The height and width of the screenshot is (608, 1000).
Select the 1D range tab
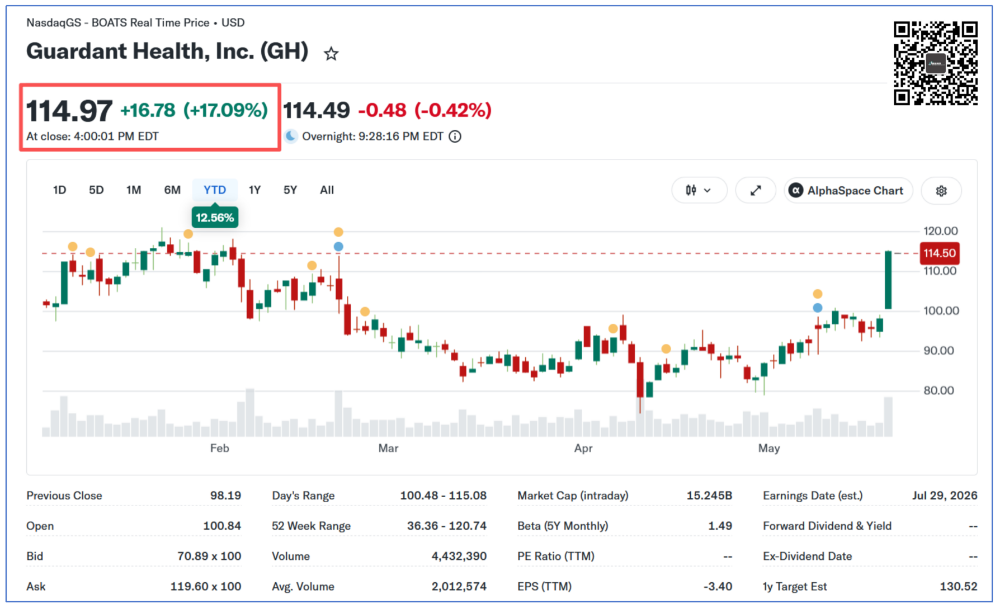point(59,189)
